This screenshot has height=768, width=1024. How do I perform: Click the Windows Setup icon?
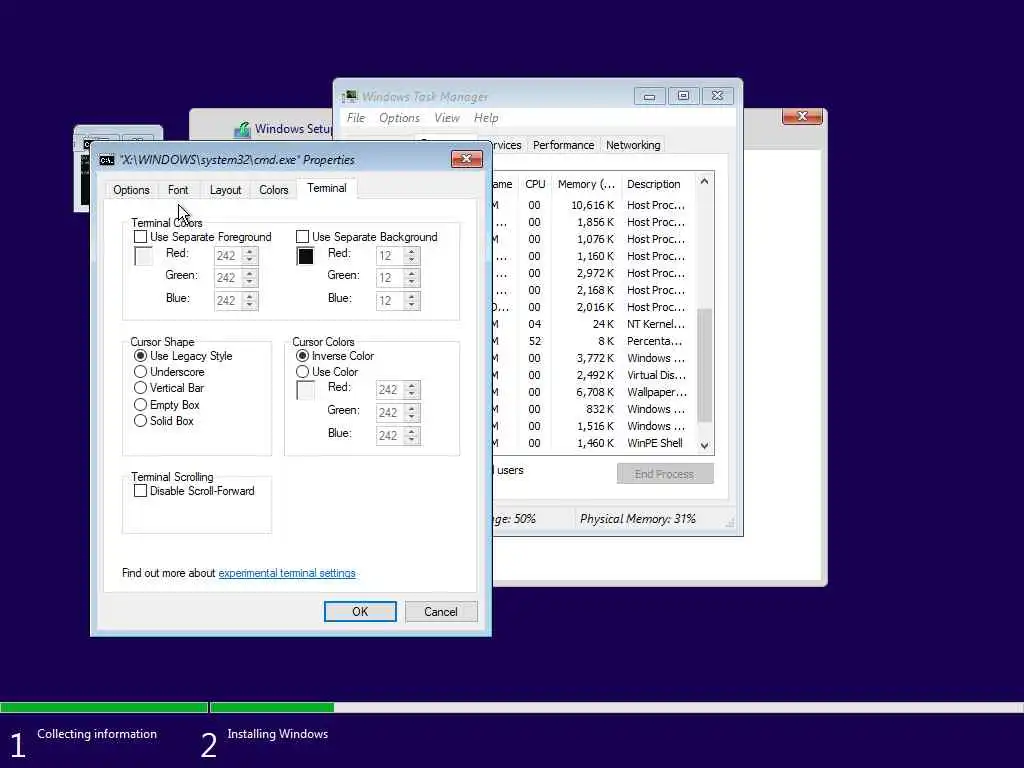(242, 129)
